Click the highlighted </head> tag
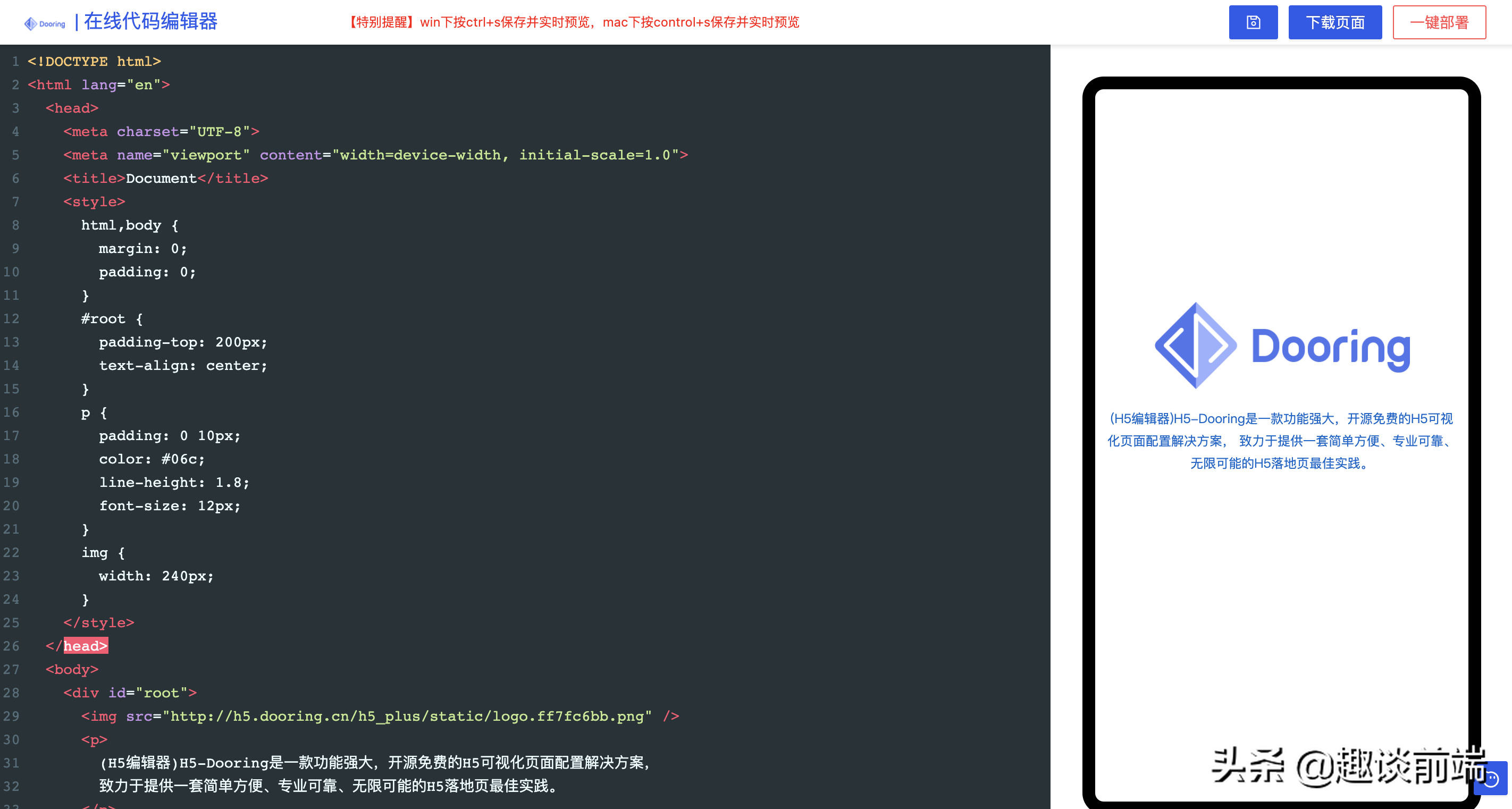 pyautogui.click(x=77, y=646)
